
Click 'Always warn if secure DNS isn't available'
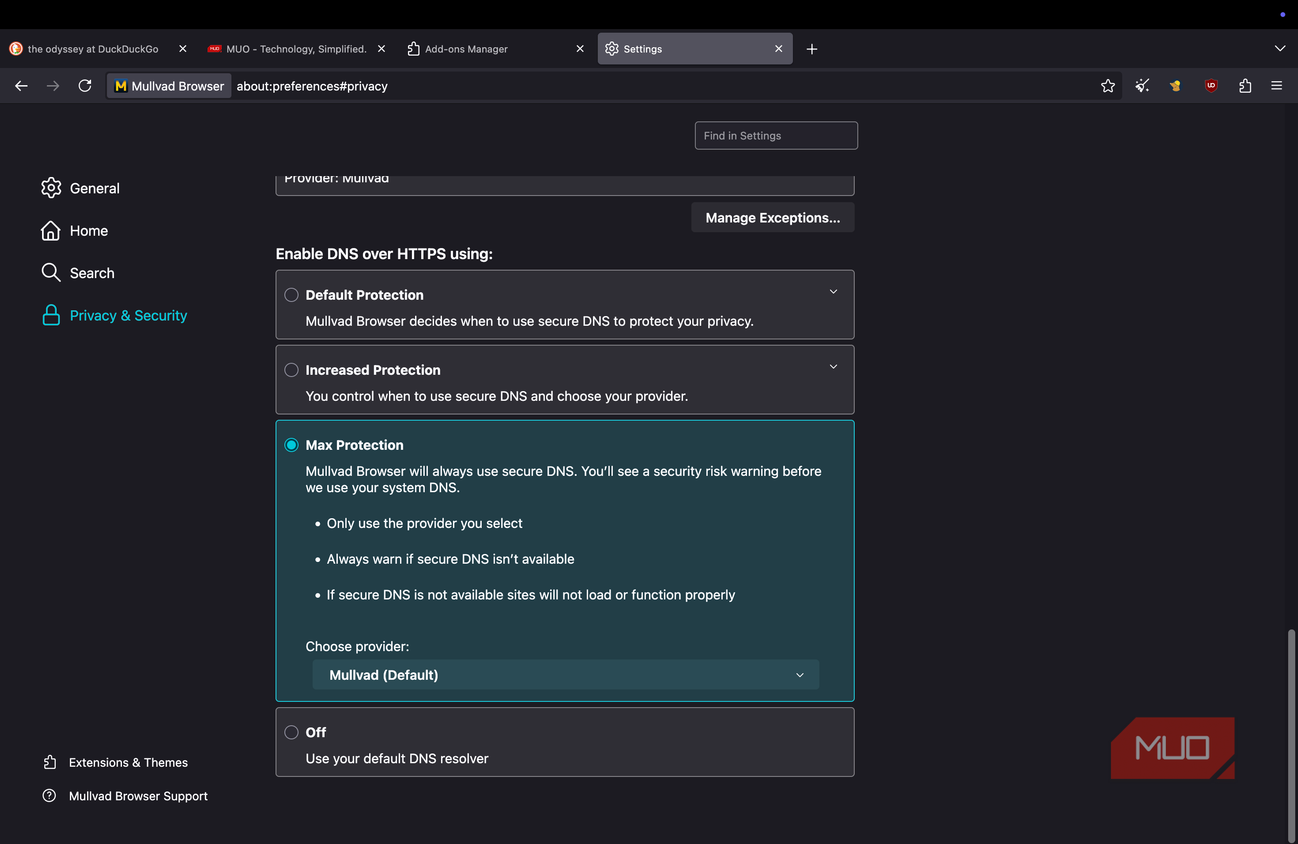(x=451, y=559)
